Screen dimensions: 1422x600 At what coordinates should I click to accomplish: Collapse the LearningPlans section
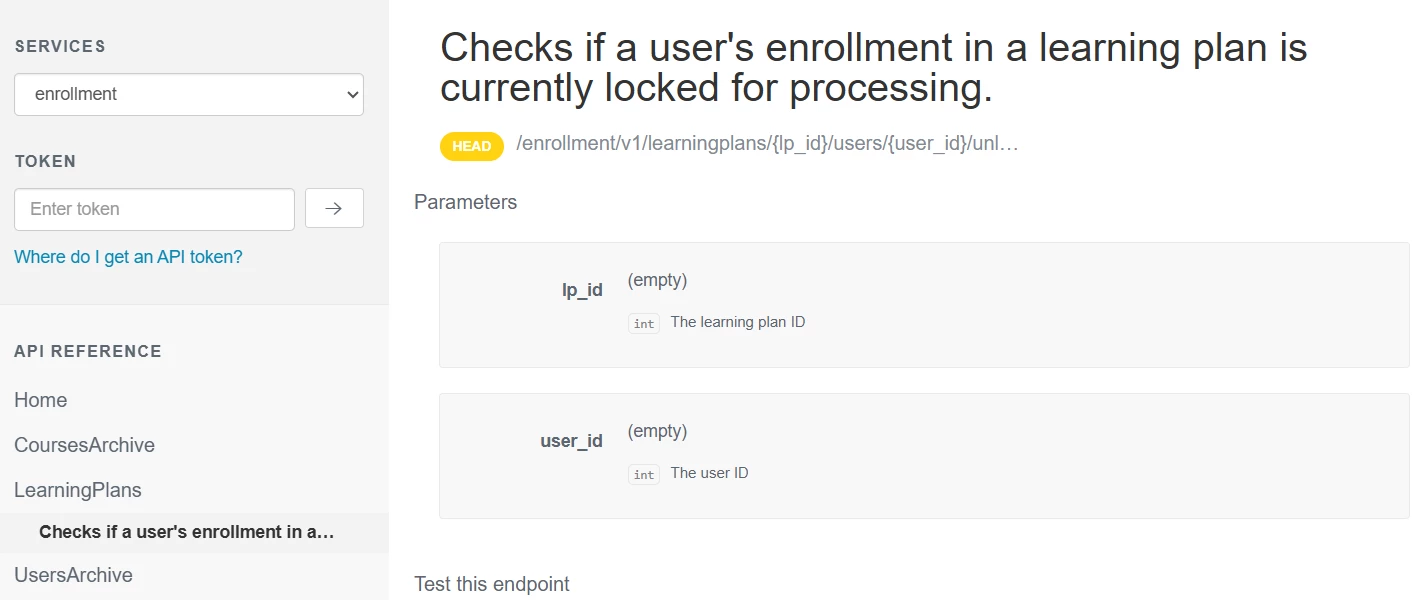pyautogui.click(x=78, y=490)
